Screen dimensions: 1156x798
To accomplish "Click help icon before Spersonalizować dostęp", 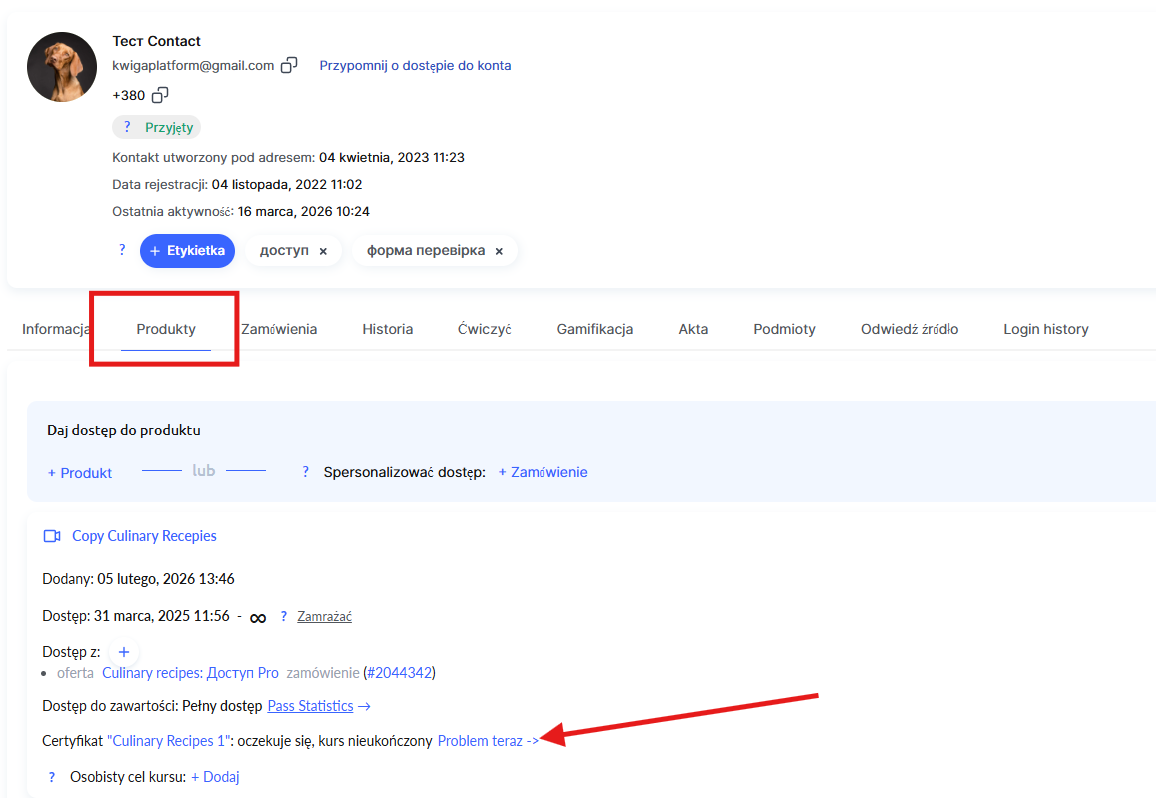I will click(305, 472).
